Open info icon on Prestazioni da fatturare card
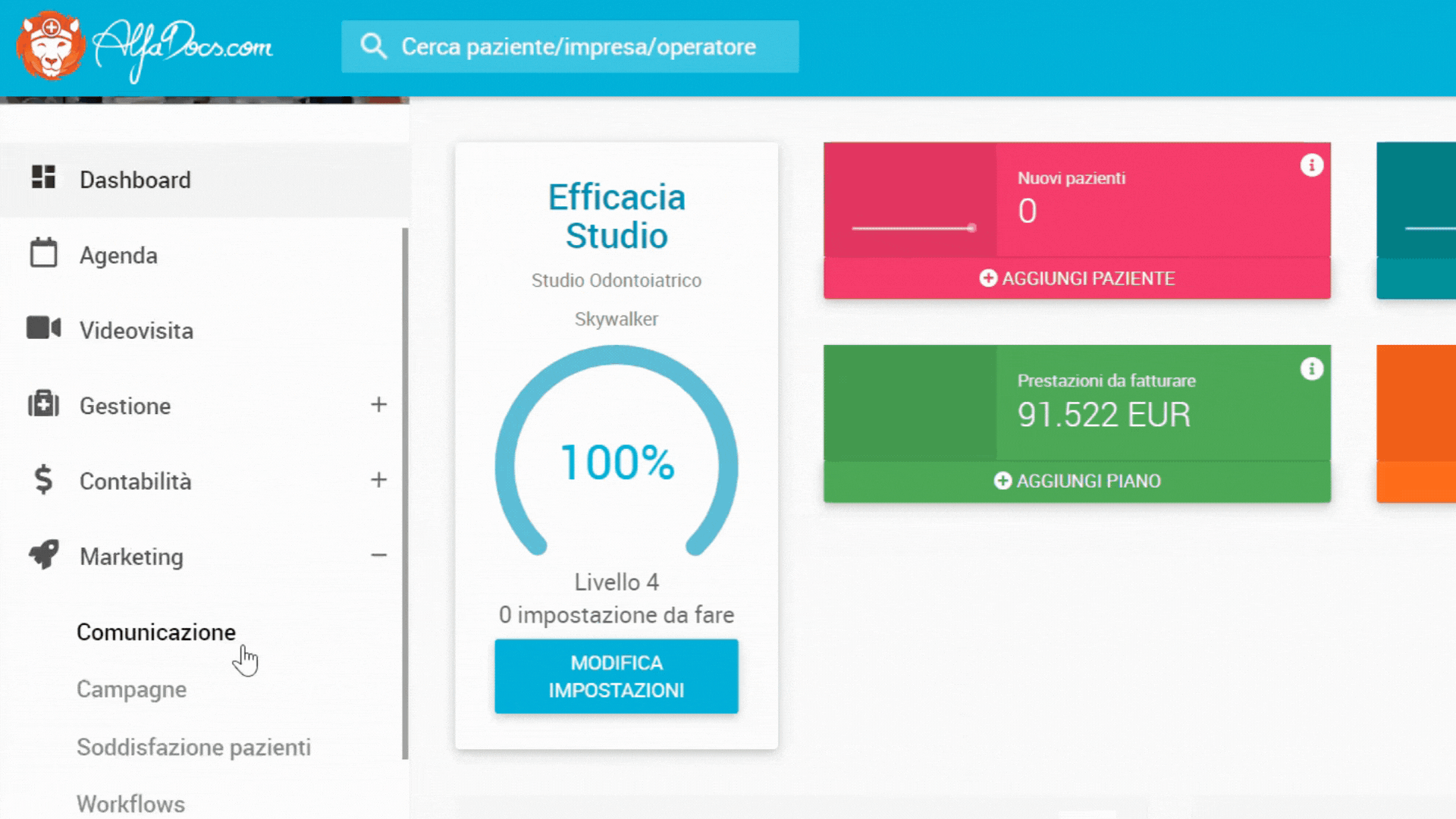Image resolution: width=1456 pixels, height=819 pixels. coord(1312,369)
